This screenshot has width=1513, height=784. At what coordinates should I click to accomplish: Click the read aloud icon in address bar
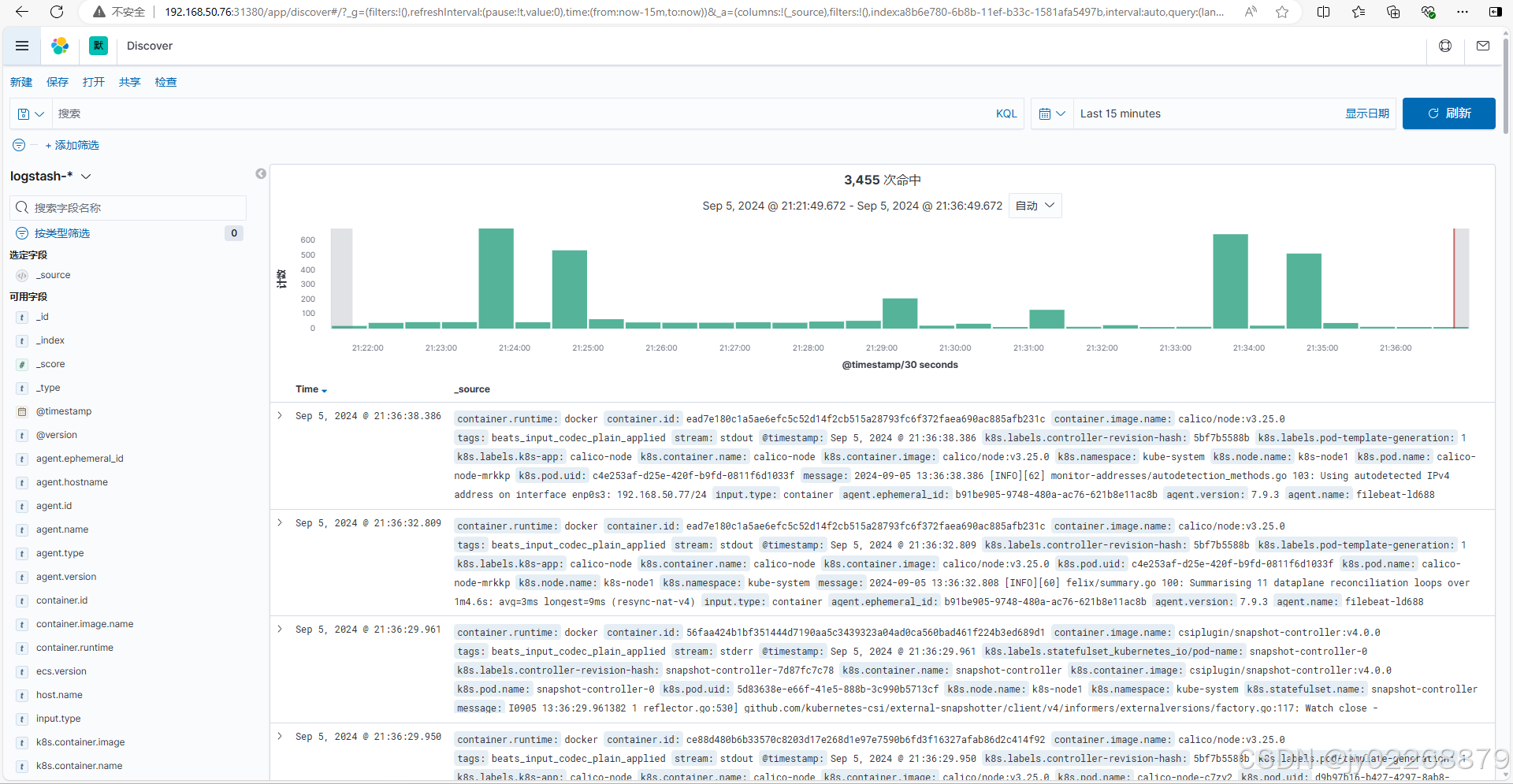click(x=1251, y=12)
